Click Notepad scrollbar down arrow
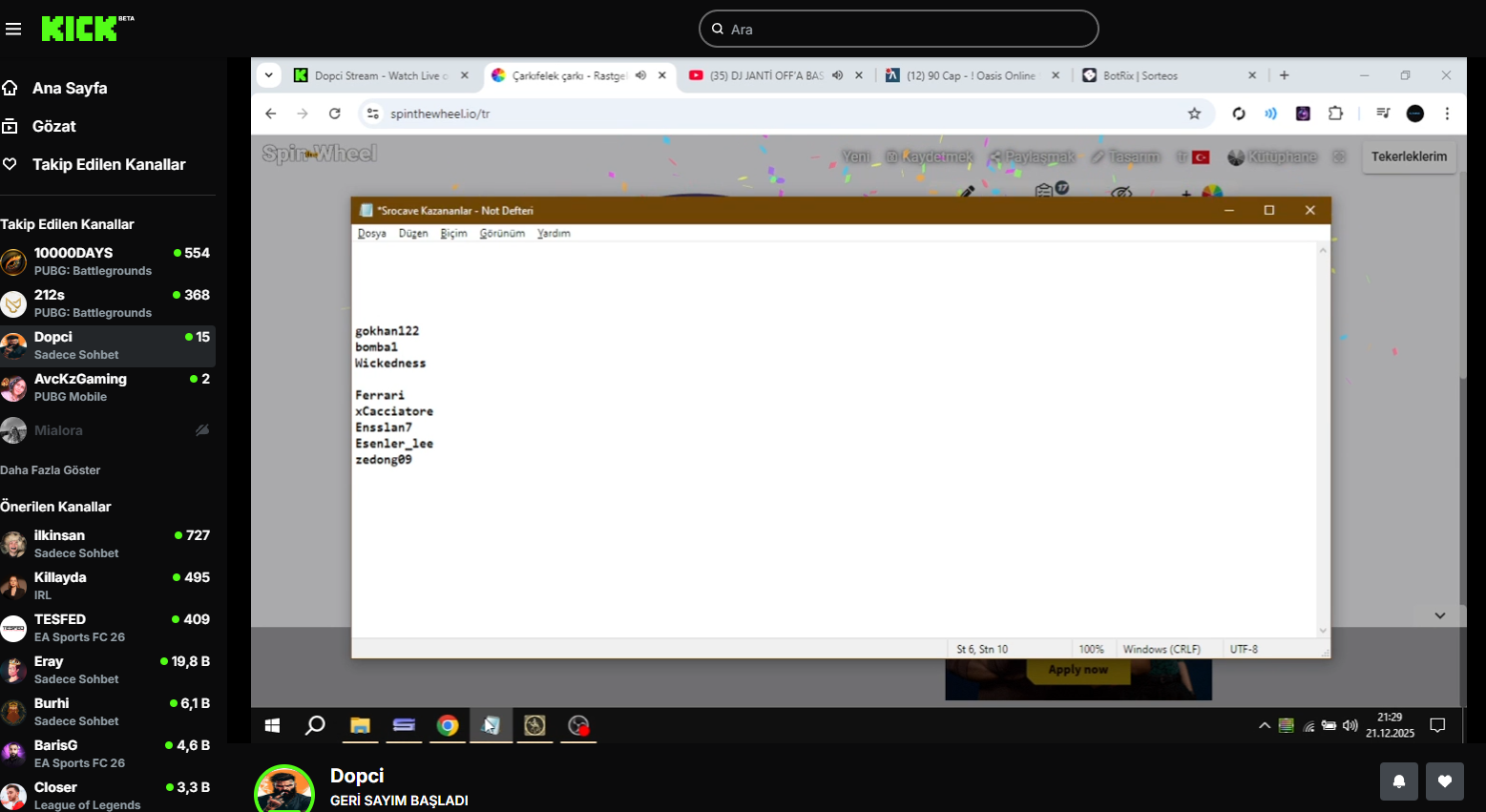Viewport: 1486px width, 812px height. (1323, 630)
